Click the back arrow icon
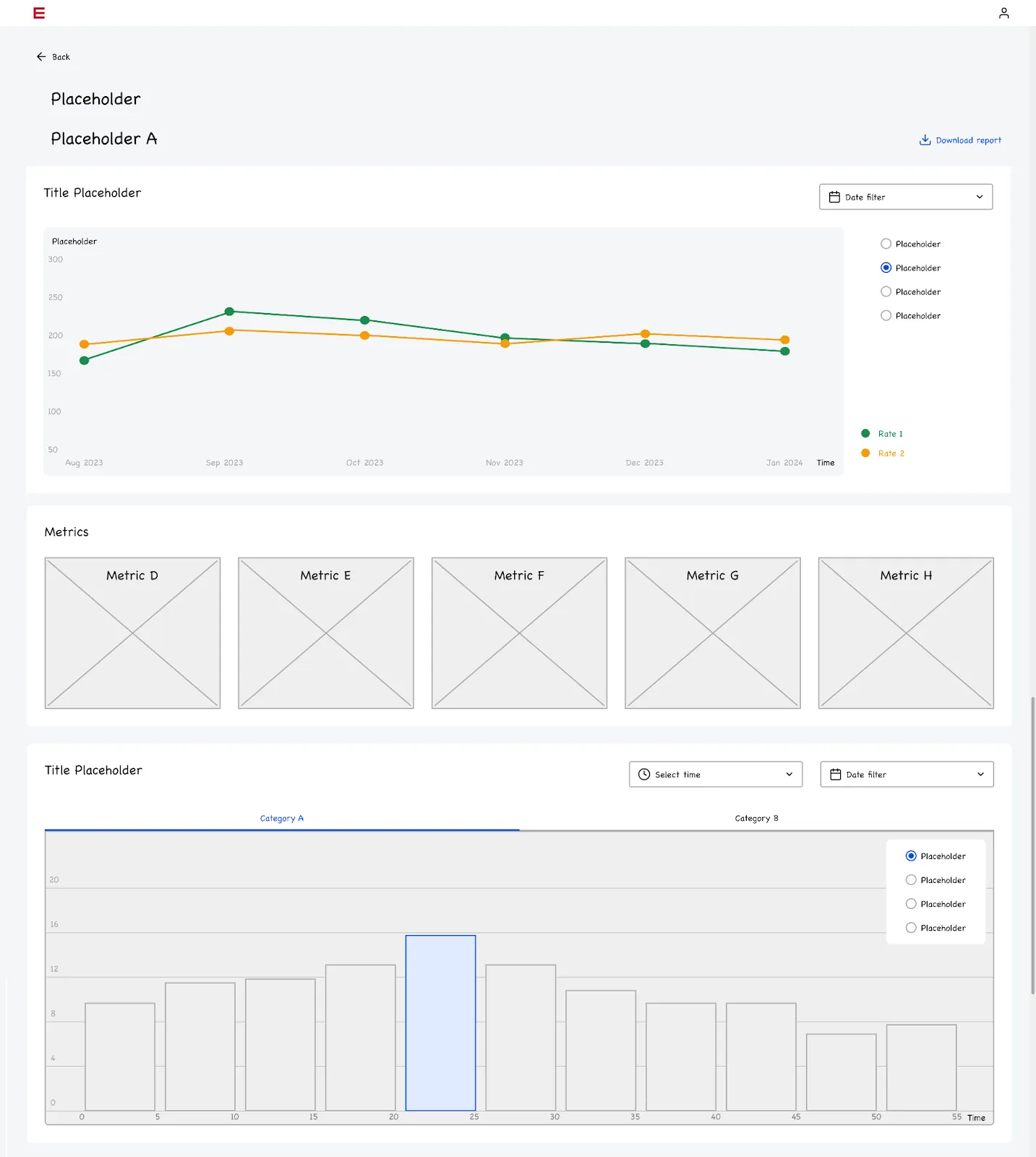This screenshot has height=1157, width=1036. click(x=41, y=56)
